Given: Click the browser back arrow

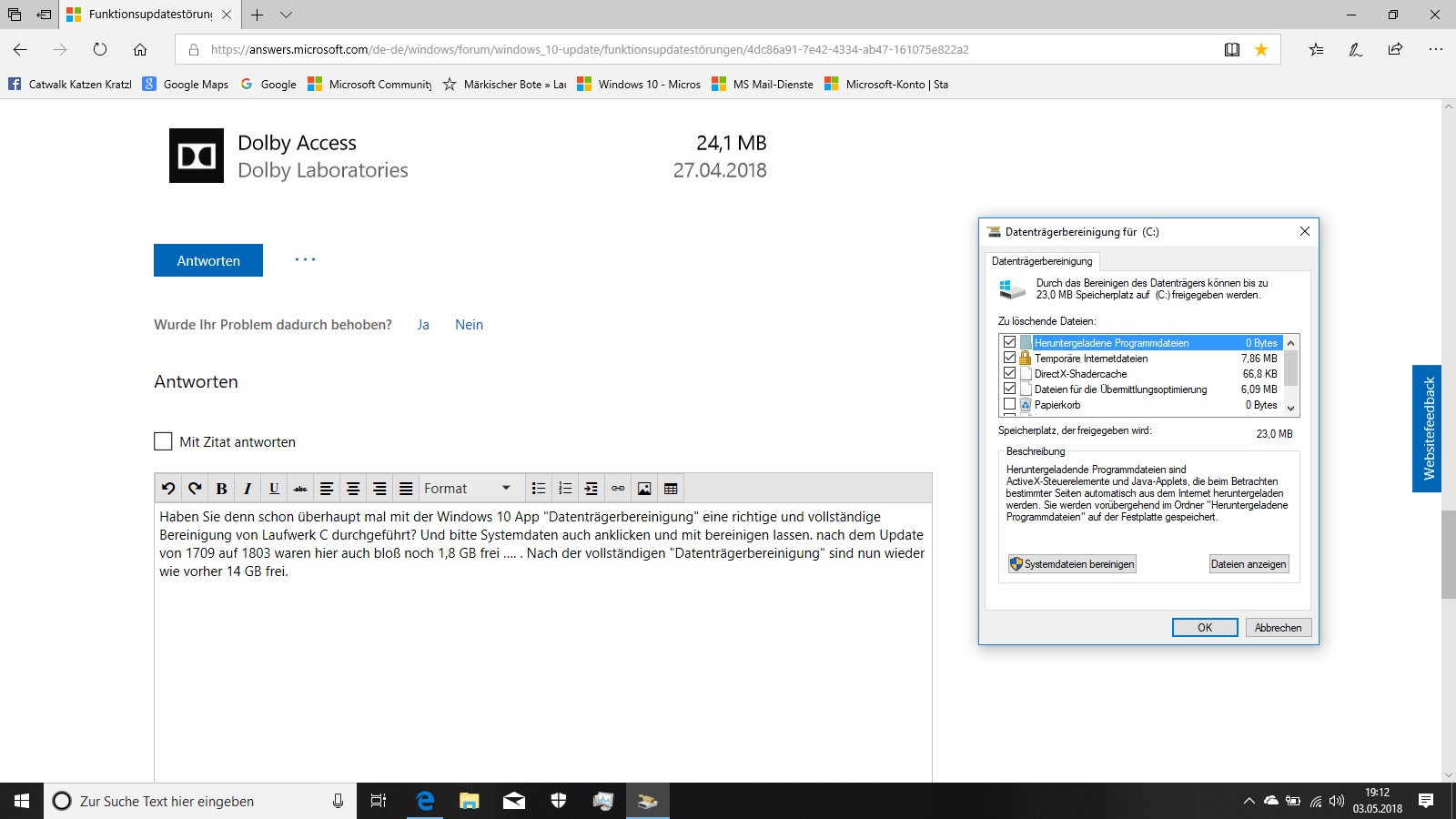Looking at the screenshot, I should coord(20,50).
